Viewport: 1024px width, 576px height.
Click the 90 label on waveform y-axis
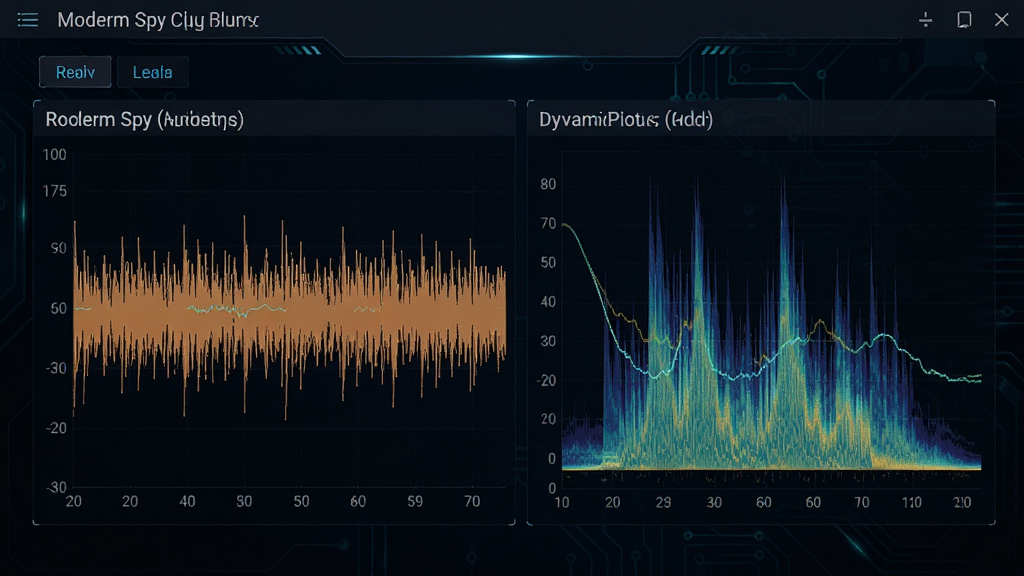click(59, 248)
